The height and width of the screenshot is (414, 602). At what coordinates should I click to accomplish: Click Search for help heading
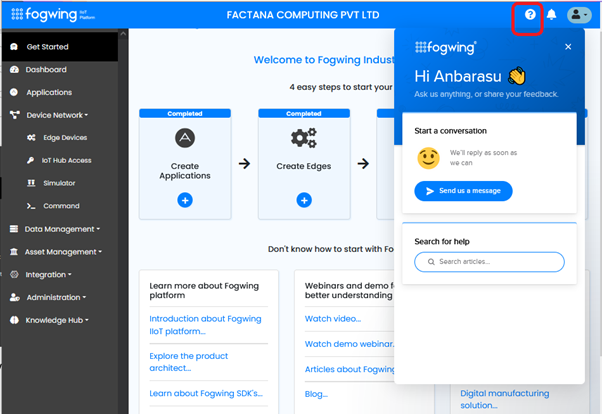pyautogui.click(x=442, y=242)
